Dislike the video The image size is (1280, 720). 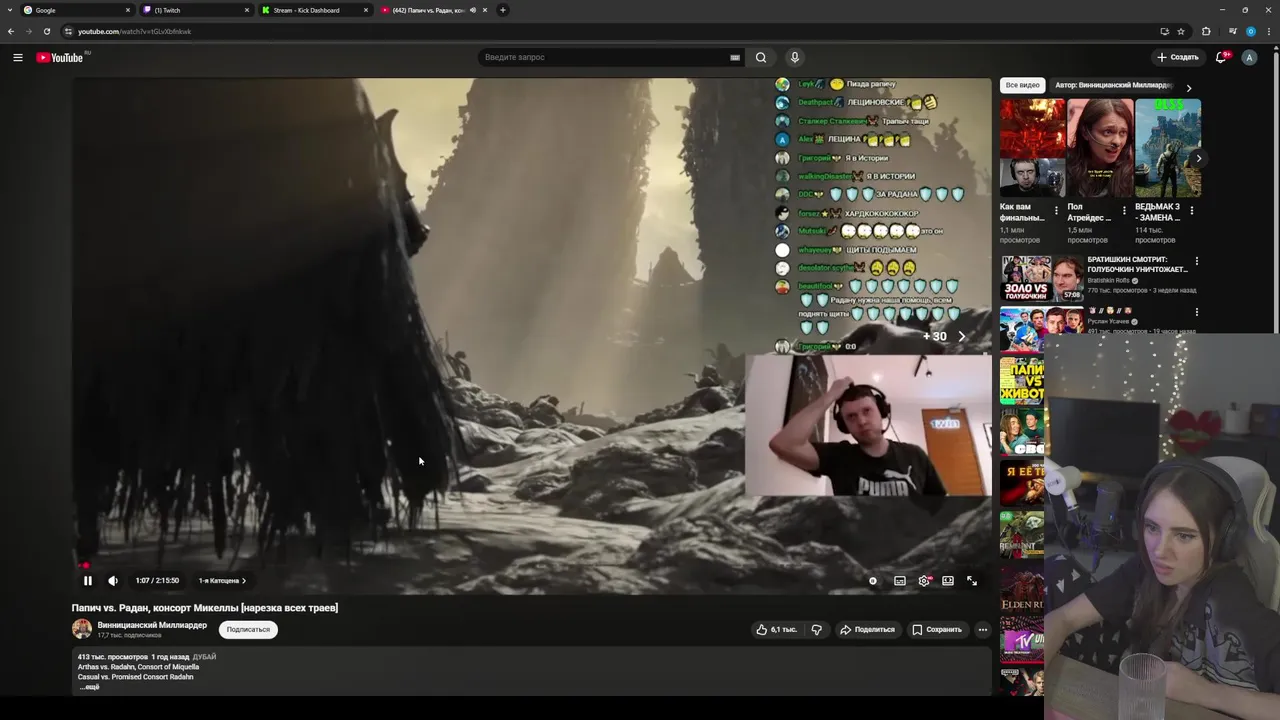tap(816, 630)
